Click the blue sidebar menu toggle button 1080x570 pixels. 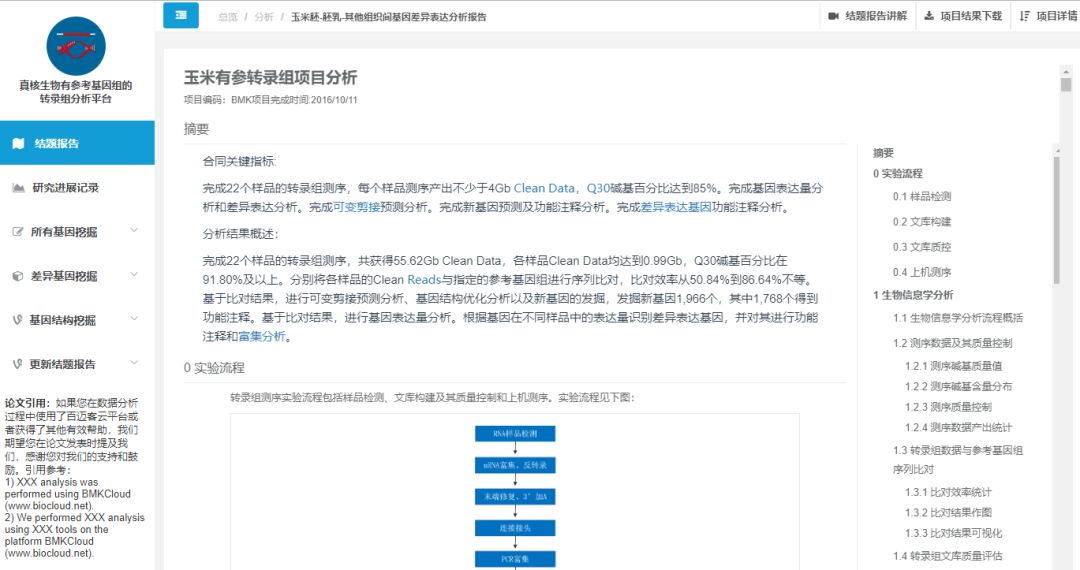click(180, 15)
